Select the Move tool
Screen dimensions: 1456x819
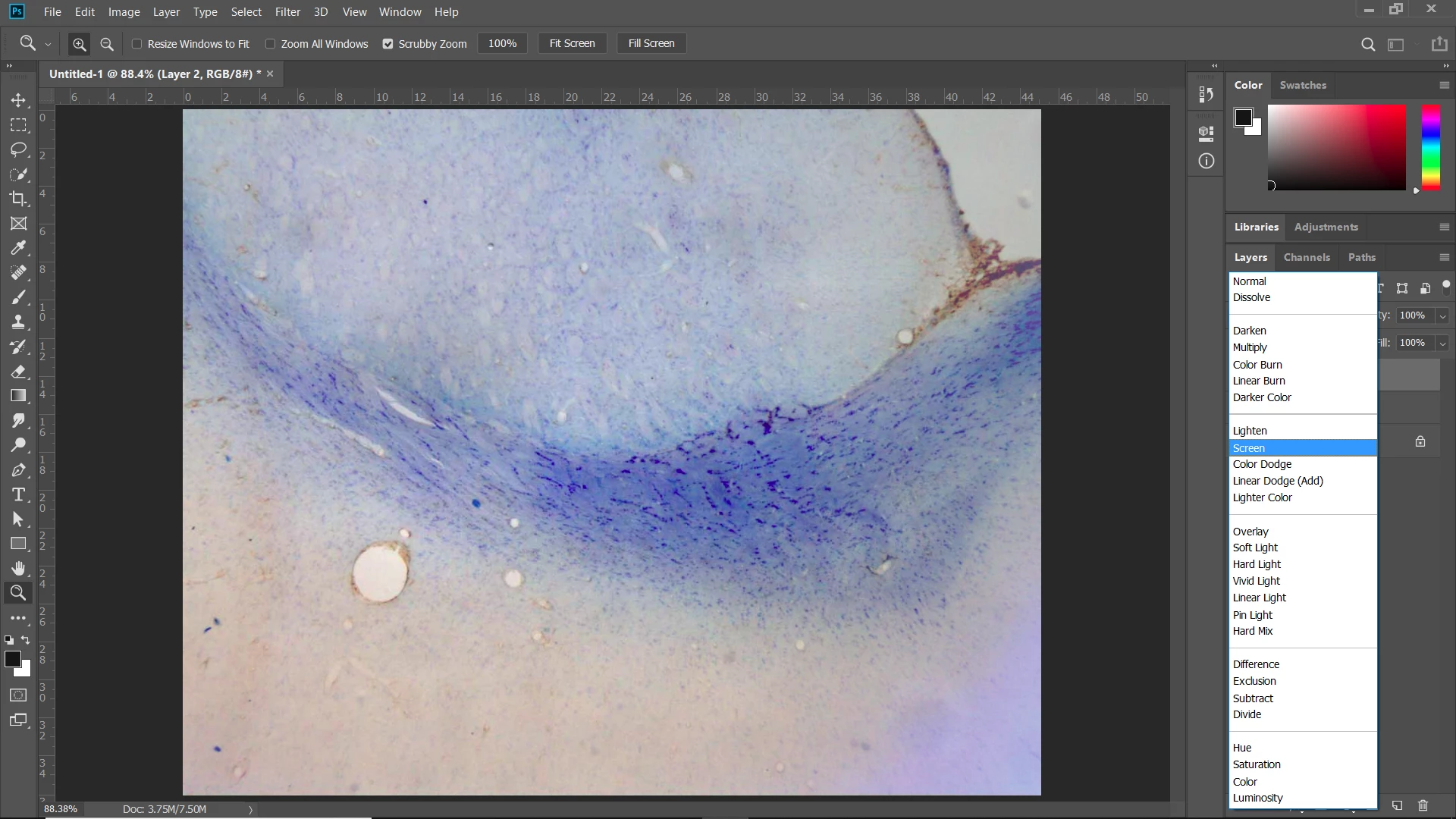(18, 100)
